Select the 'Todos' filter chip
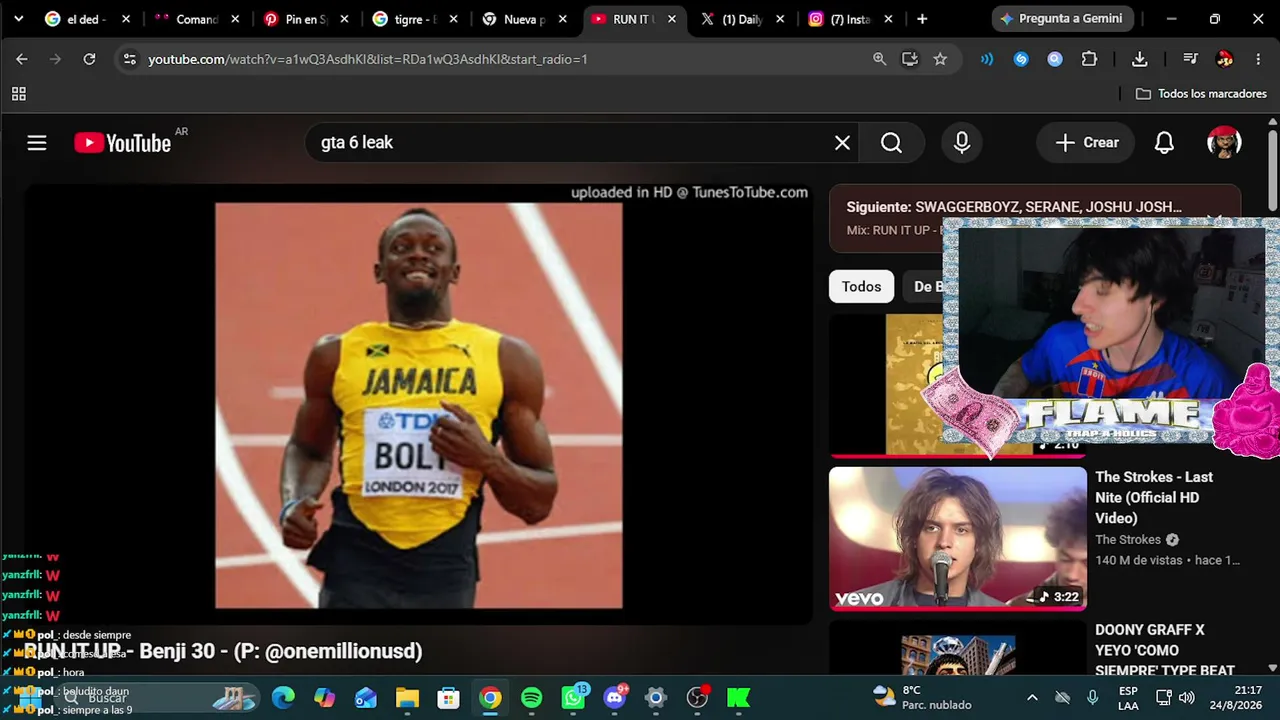The height and width of the screenshot is (720, 1280). coord(861,287)
